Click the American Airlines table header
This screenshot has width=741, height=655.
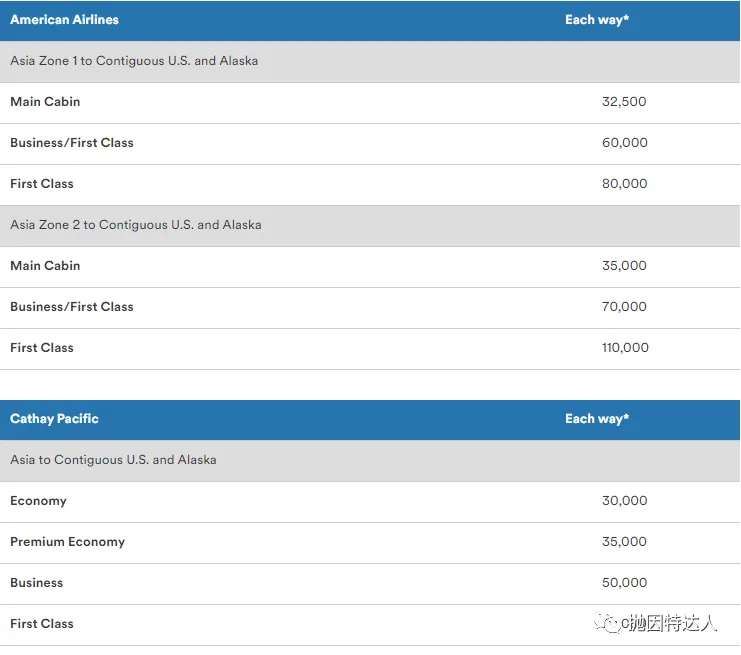coord(64,20)
